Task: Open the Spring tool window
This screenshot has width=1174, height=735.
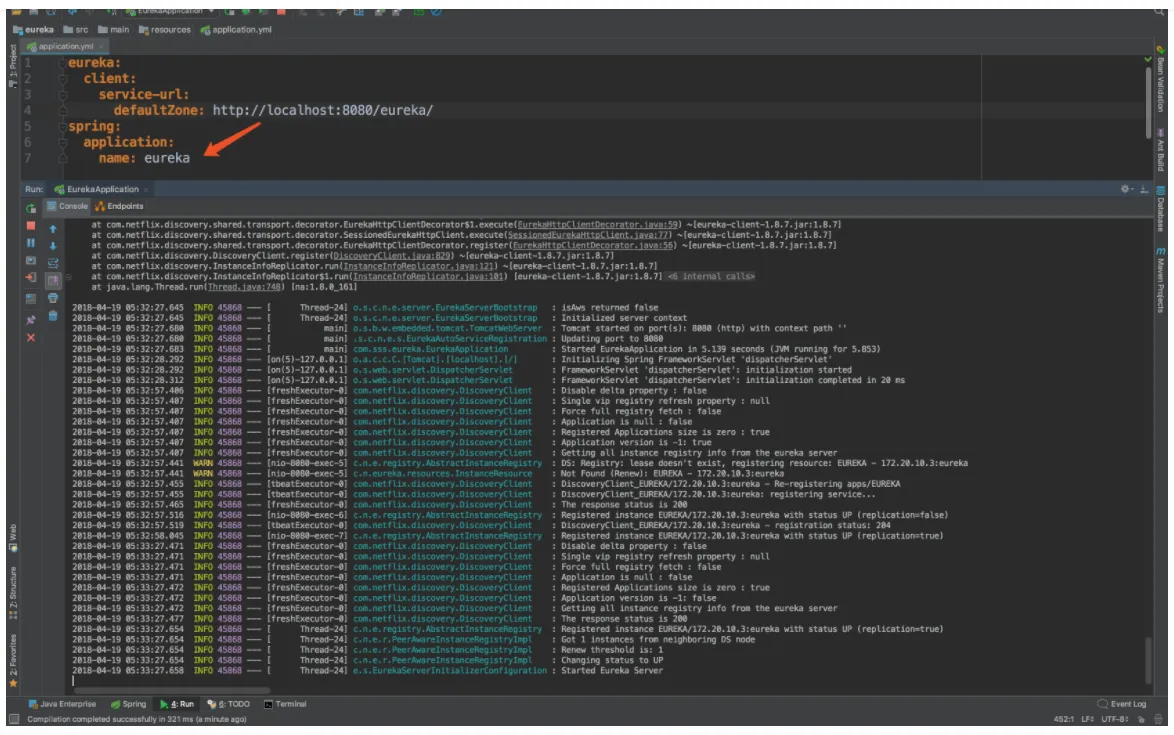Action: (129, 704)
